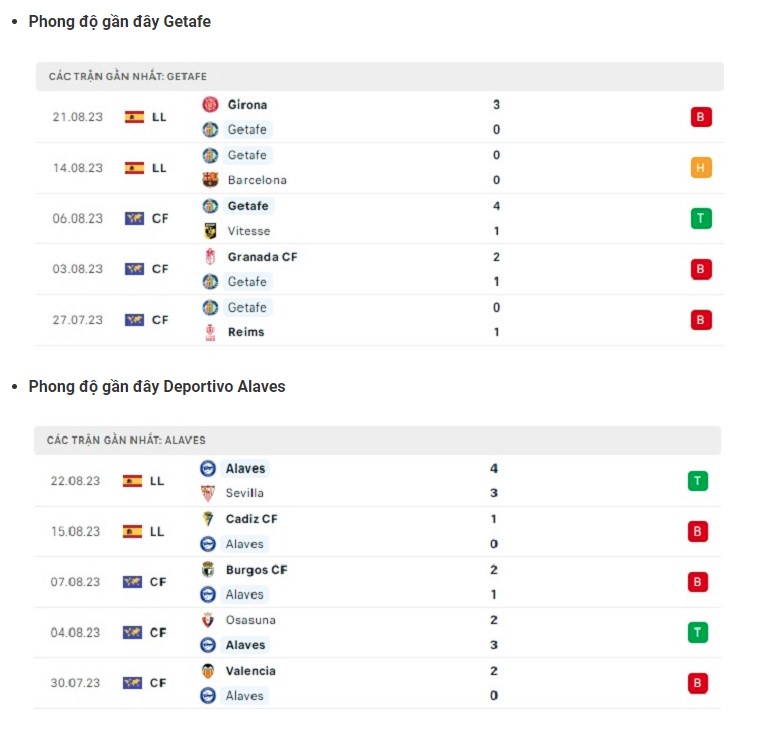
Task: Open the Valencia team name link
Action: point(251,671)
